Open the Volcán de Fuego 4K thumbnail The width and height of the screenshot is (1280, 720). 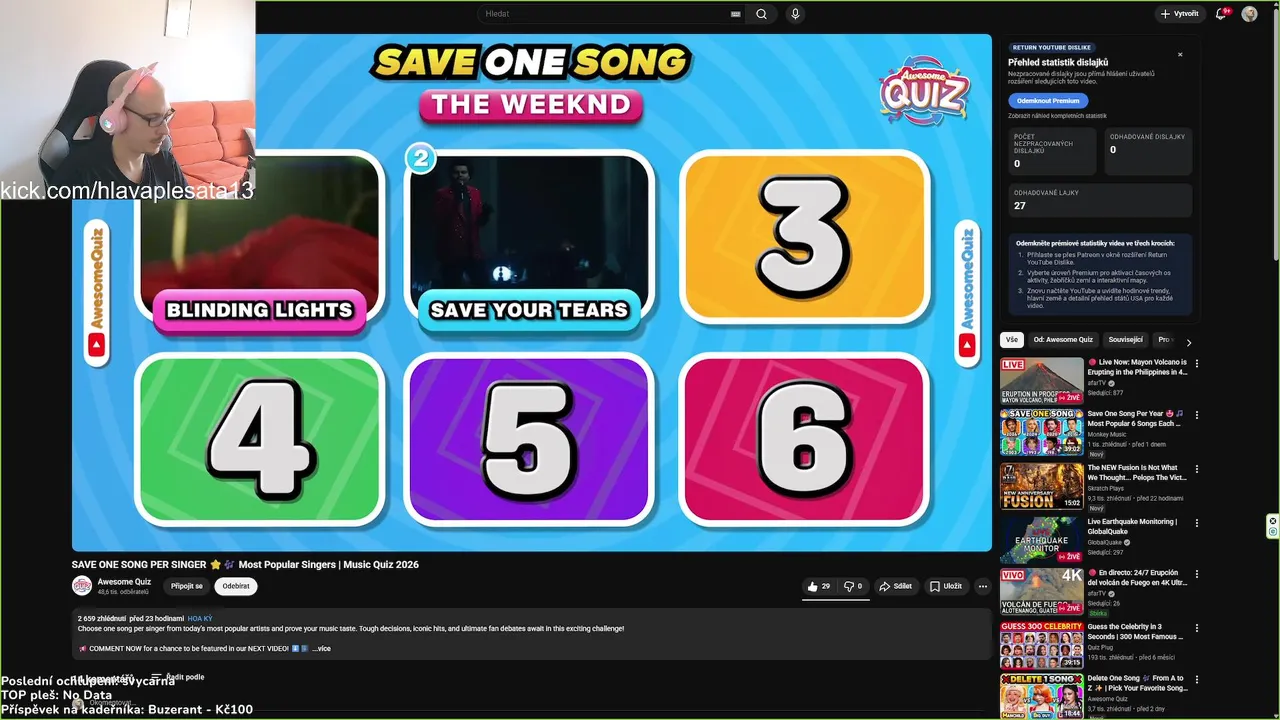[1041, 591]
